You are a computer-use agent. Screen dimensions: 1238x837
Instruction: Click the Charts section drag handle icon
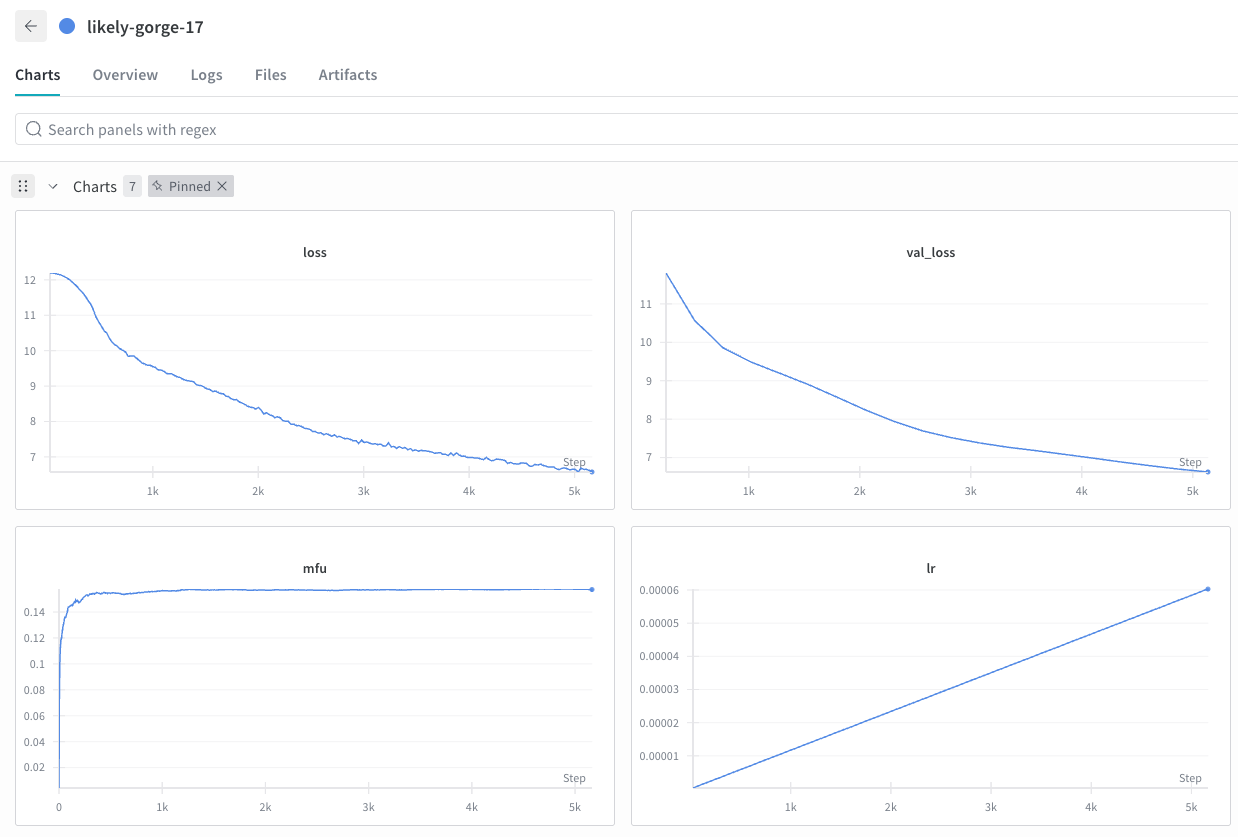(23, 186)
